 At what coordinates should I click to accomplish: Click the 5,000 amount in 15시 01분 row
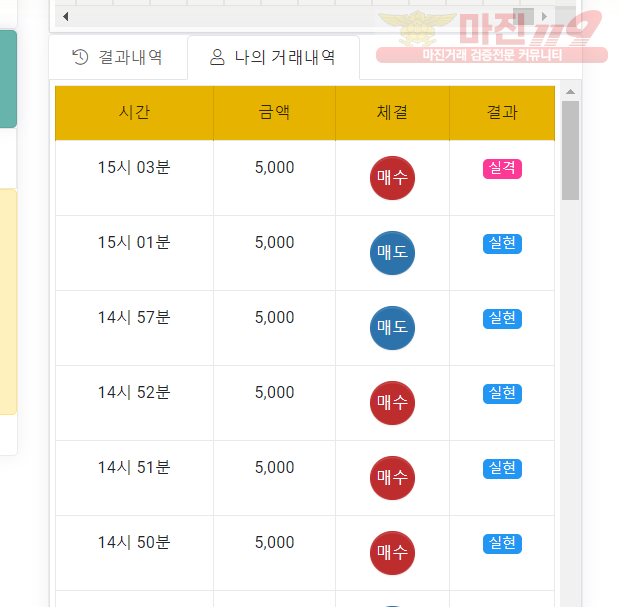[x=274, y=243]
